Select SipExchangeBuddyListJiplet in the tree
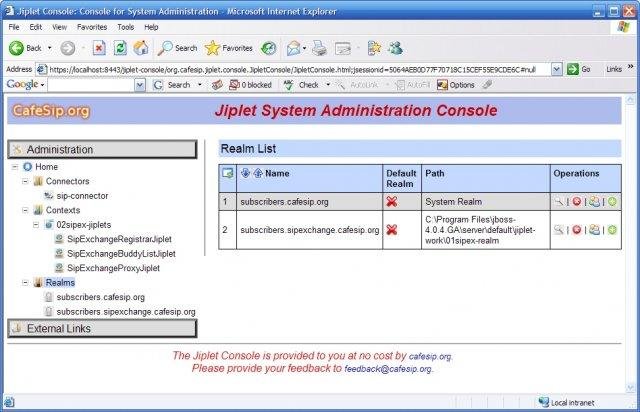Viewport: 640px width, 412px height. (121, 254)
